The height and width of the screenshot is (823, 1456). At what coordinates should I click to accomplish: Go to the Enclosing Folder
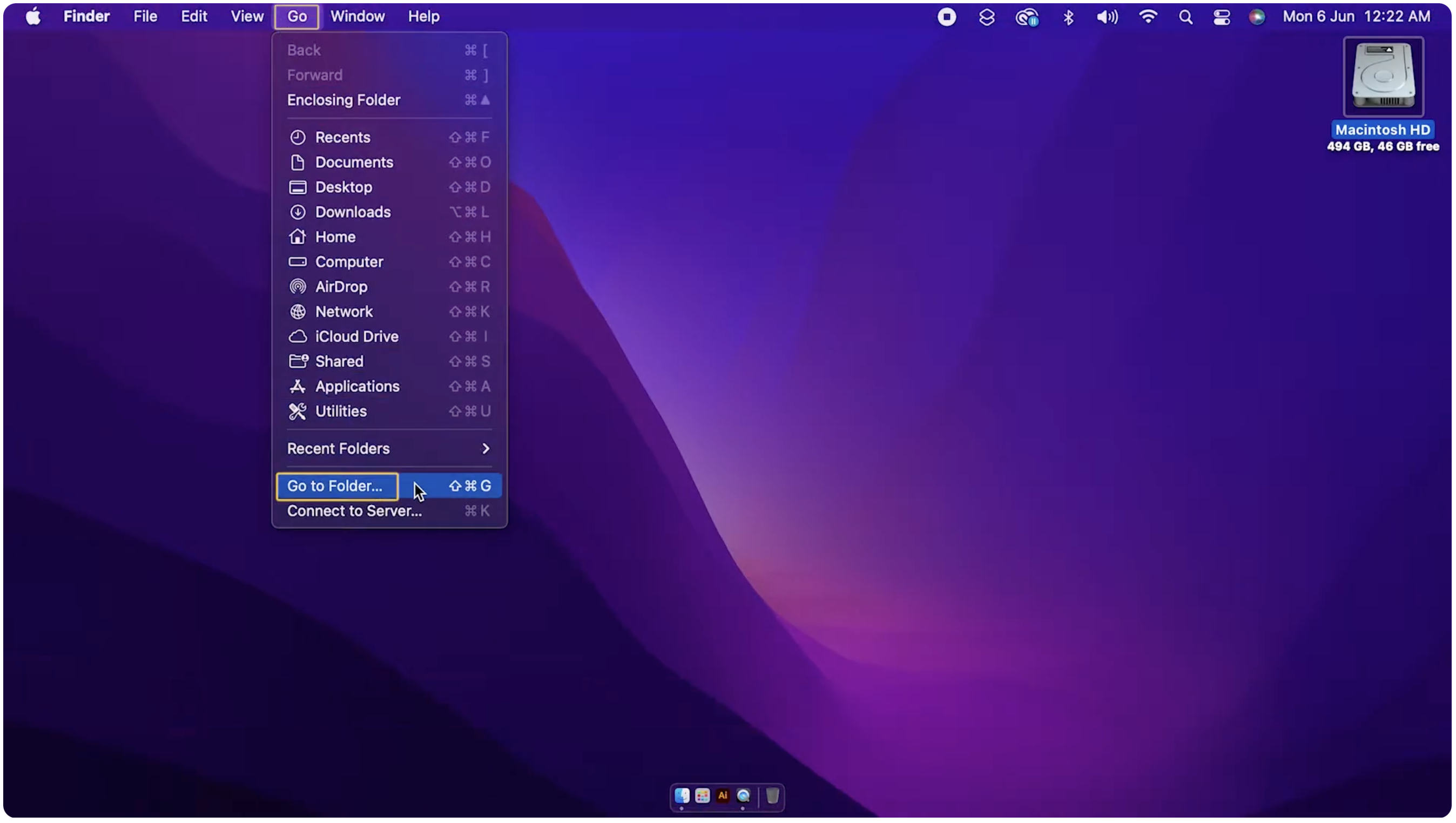tap(343, 100)
